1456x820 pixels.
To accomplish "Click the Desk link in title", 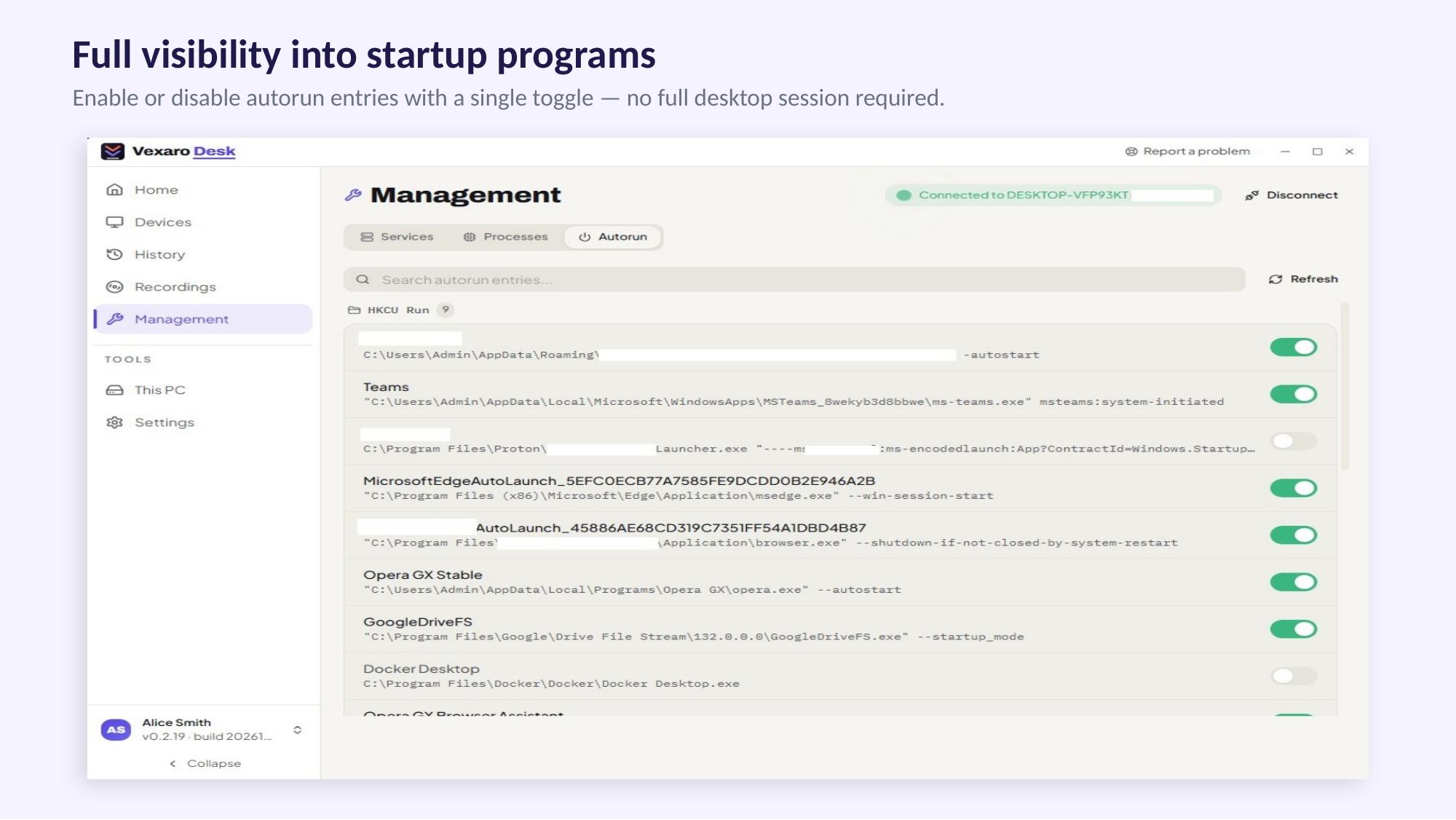I will (215, 151).
